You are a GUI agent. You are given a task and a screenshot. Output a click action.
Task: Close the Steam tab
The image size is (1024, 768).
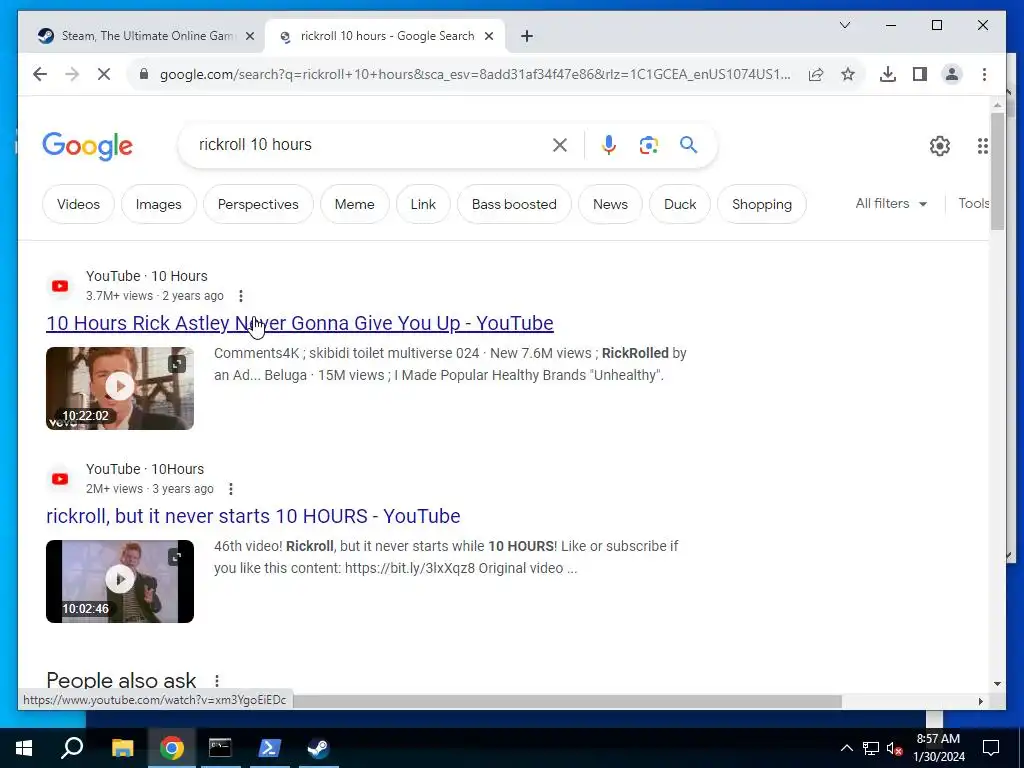point(249,36)
